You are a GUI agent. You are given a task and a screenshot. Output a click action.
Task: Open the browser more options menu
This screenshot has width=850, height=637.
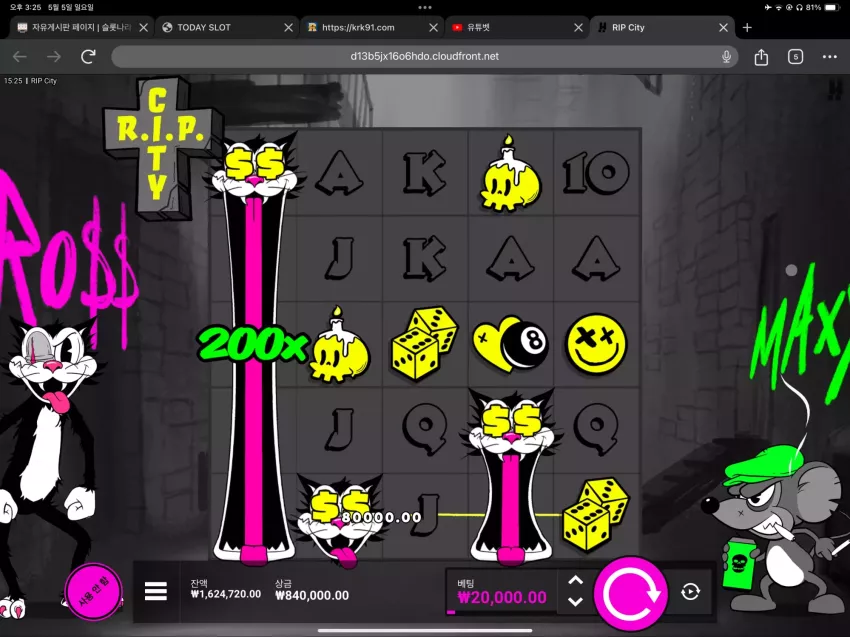(x=829, y=56)
